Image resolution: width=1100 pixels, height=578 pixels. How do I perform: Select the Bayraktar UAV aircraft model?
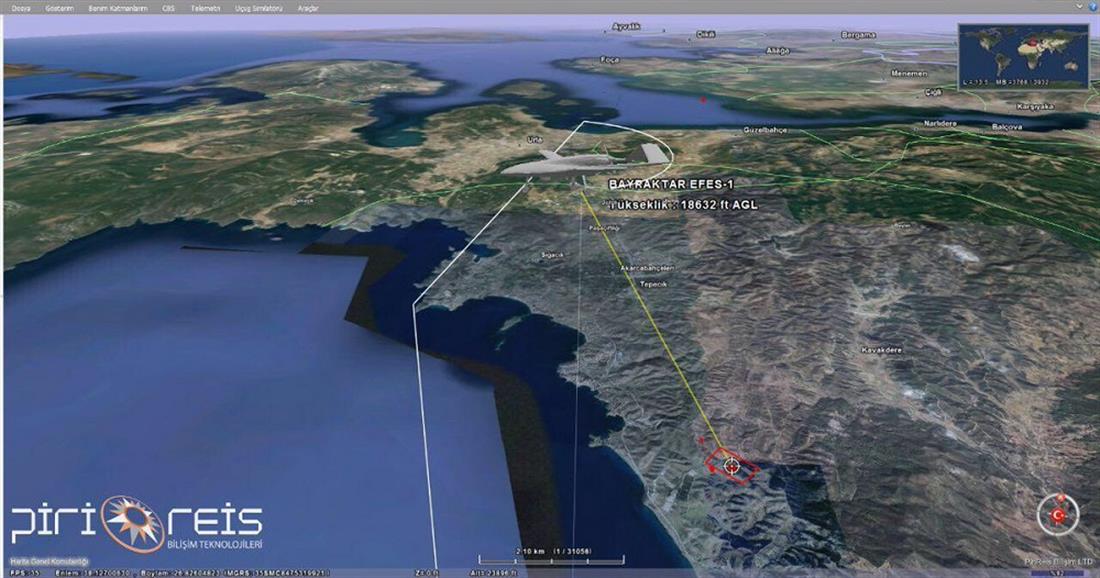588,162
